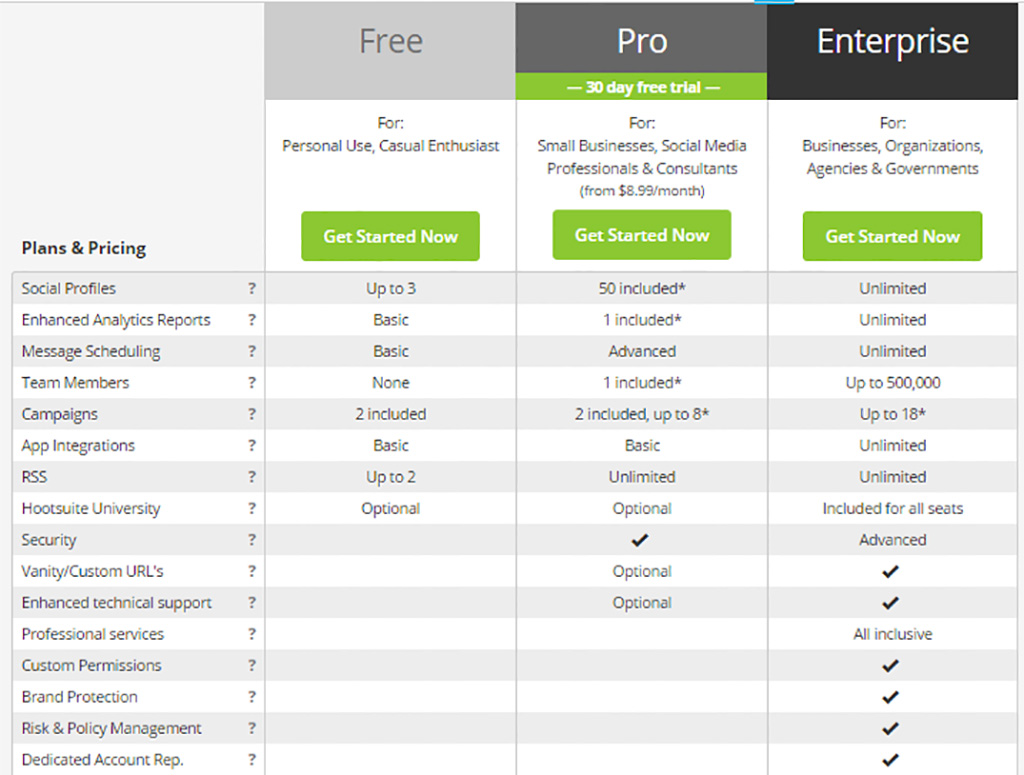Click the Pro plan Security checkmark
Image resolution: width=1024 pixels, height=775 pixels.
(x=641, y=540)
